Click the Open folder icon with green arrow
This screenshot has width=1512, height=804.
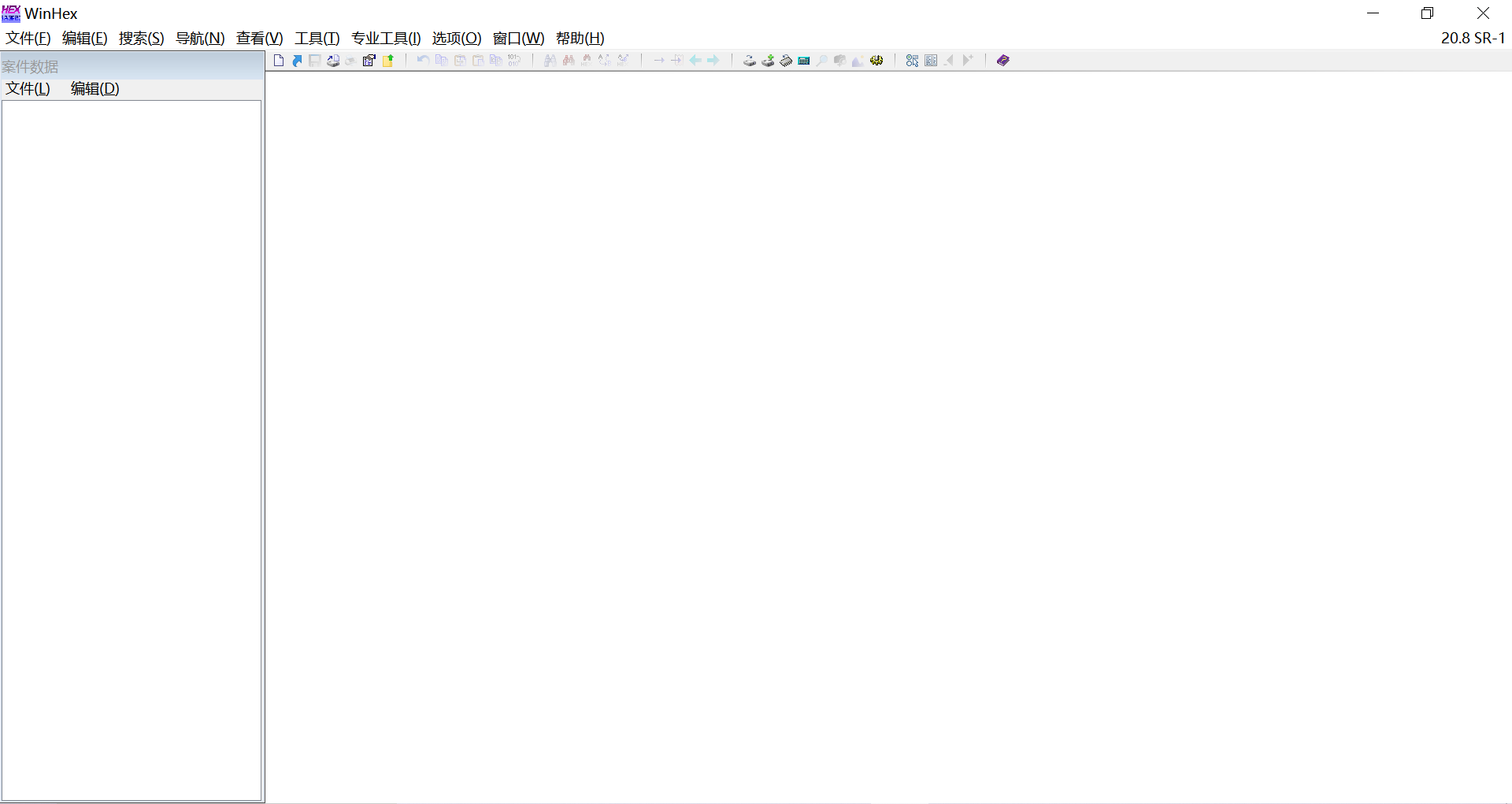(387, 61)
